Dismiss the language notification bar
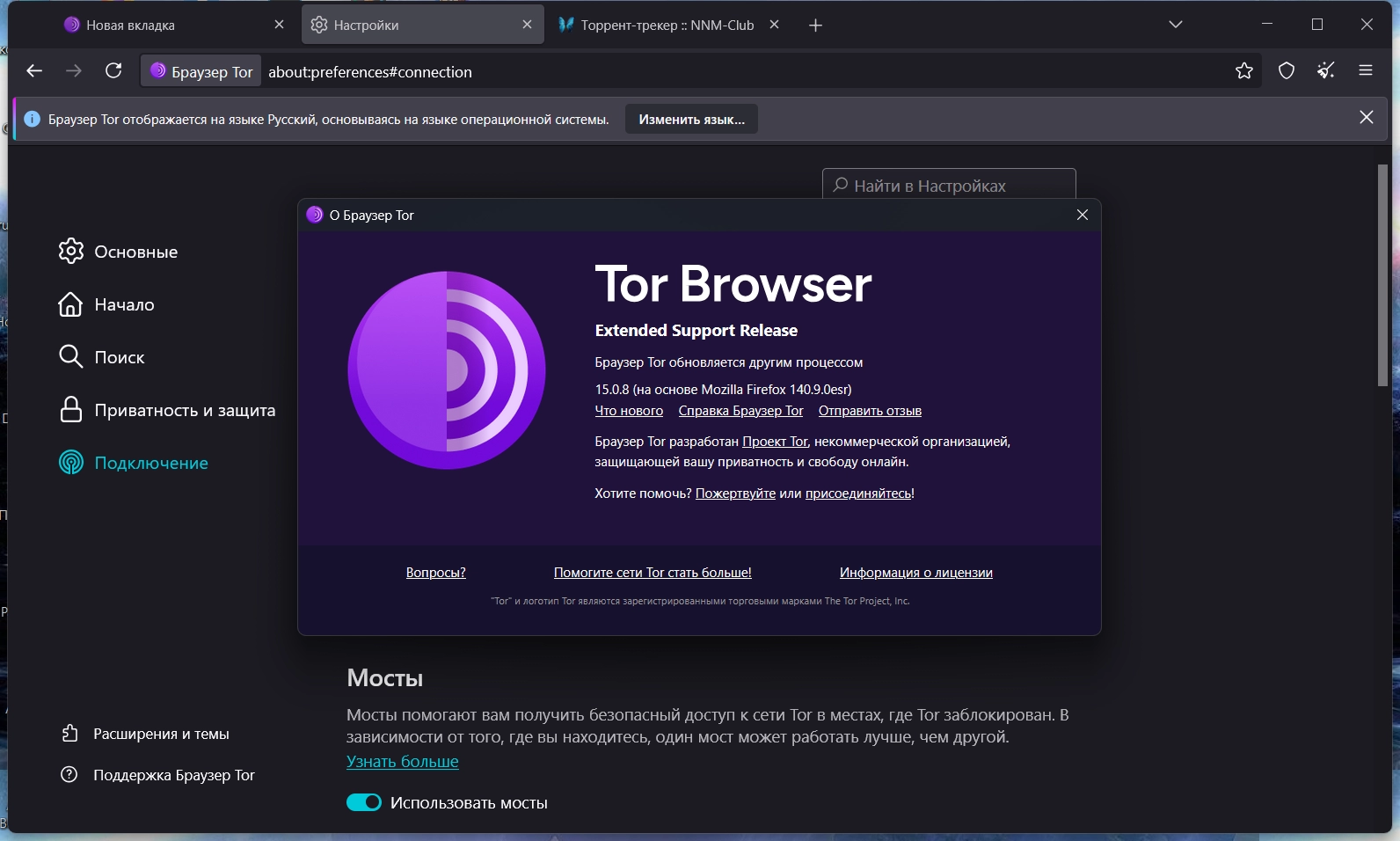 tap(1366, 118)
